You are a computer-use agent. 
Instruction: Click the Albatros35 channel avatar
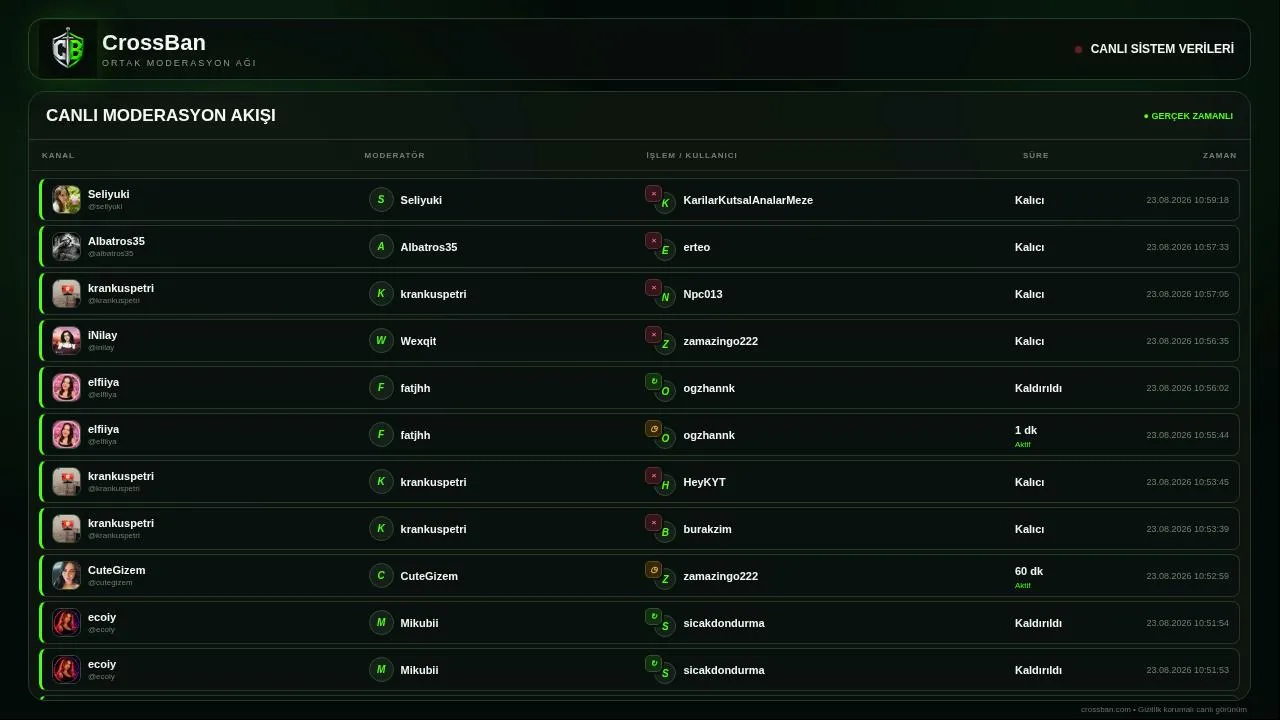(x=66, y=247)
